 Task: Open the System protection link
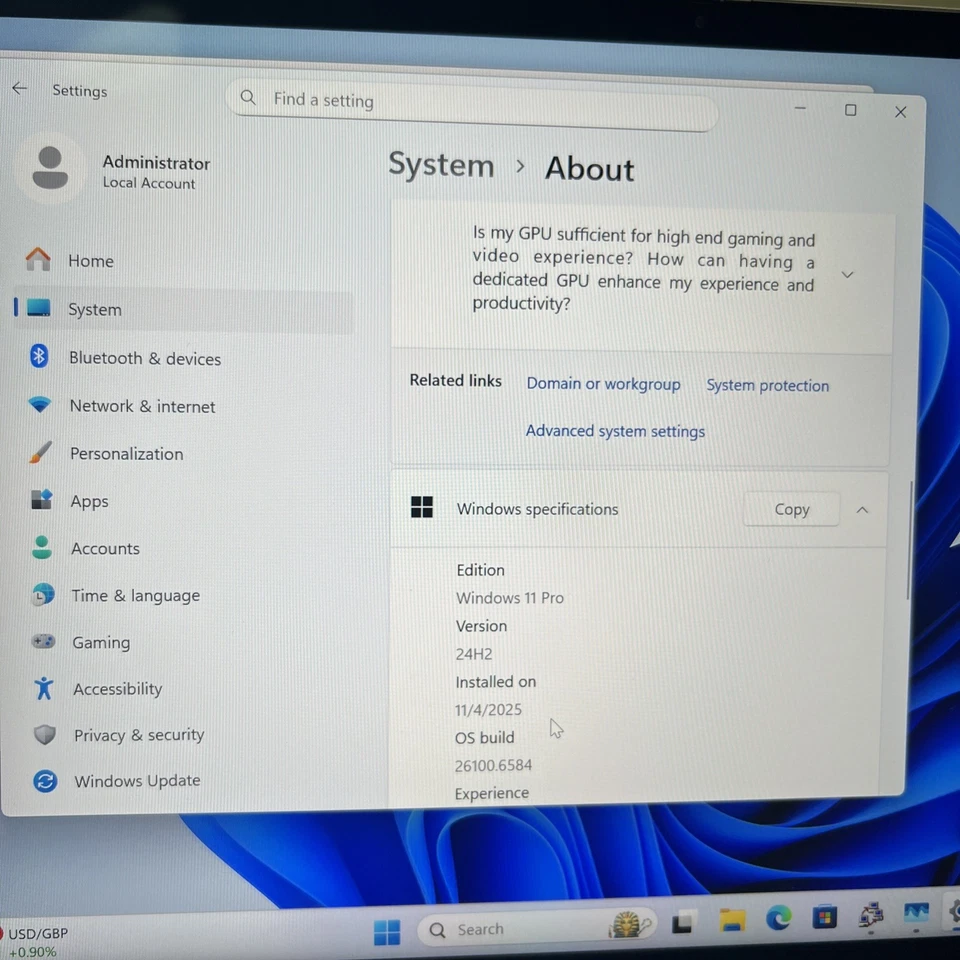(x=767, y=385)
